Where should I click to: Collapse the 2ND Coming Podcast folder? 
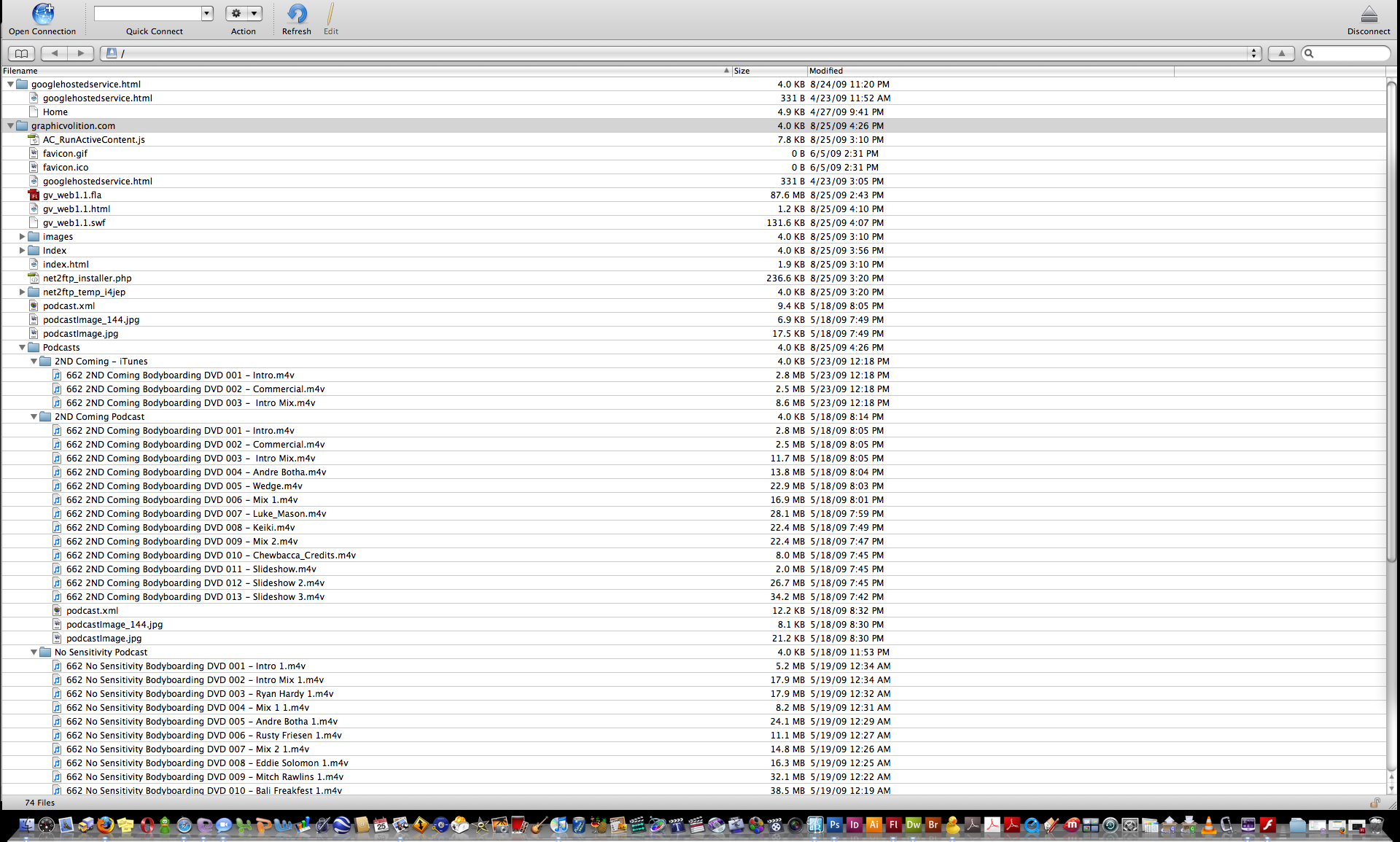click(x=34, y=417)
